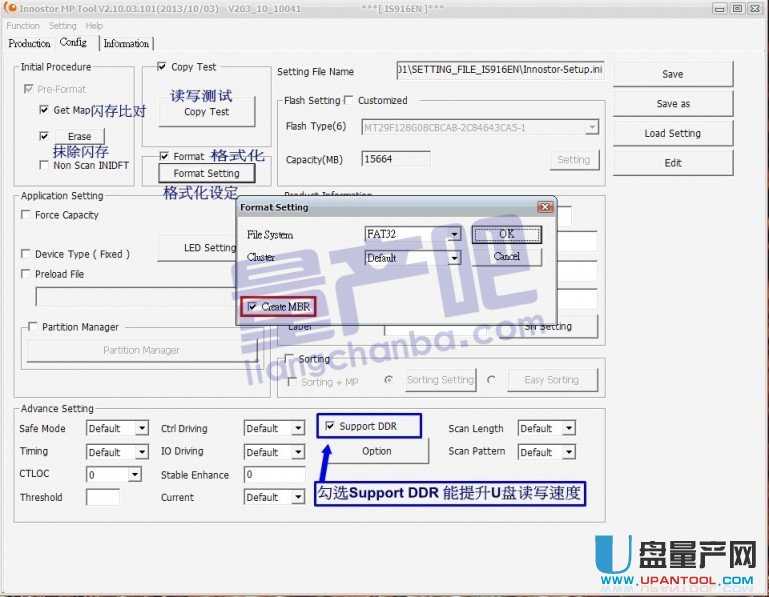Open the Function menu
The width and height of the screenshot is (769, 597).
tap(23, 26)
